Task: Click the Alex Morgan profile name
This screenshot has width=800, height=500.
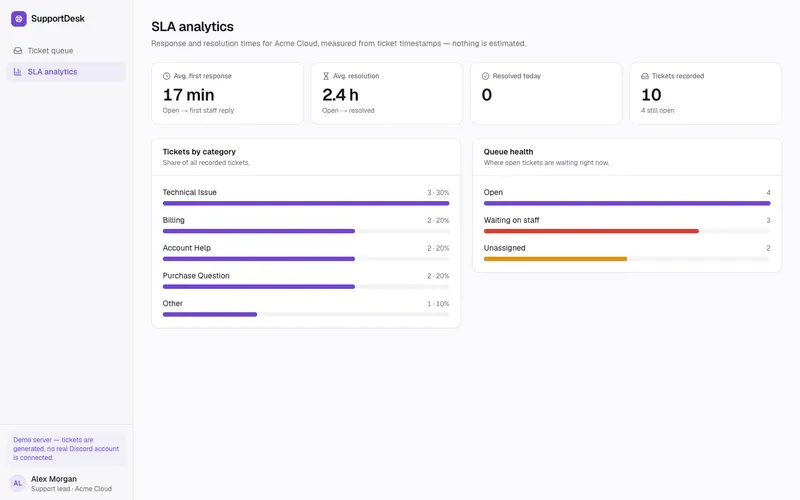Action: click(x=54, y=479)
